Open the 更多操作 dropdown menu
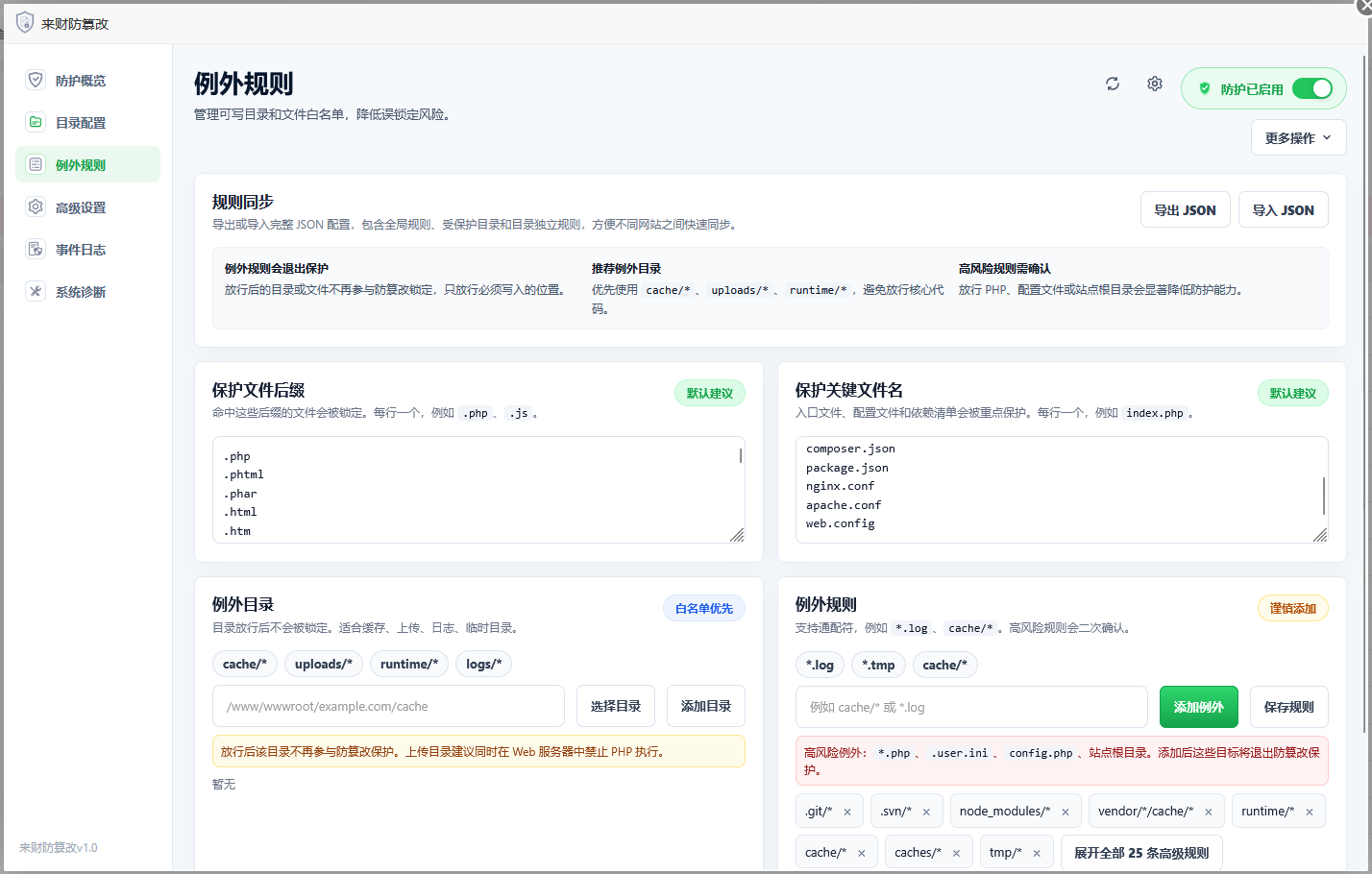1372x874 pixels. (1298, 137)
